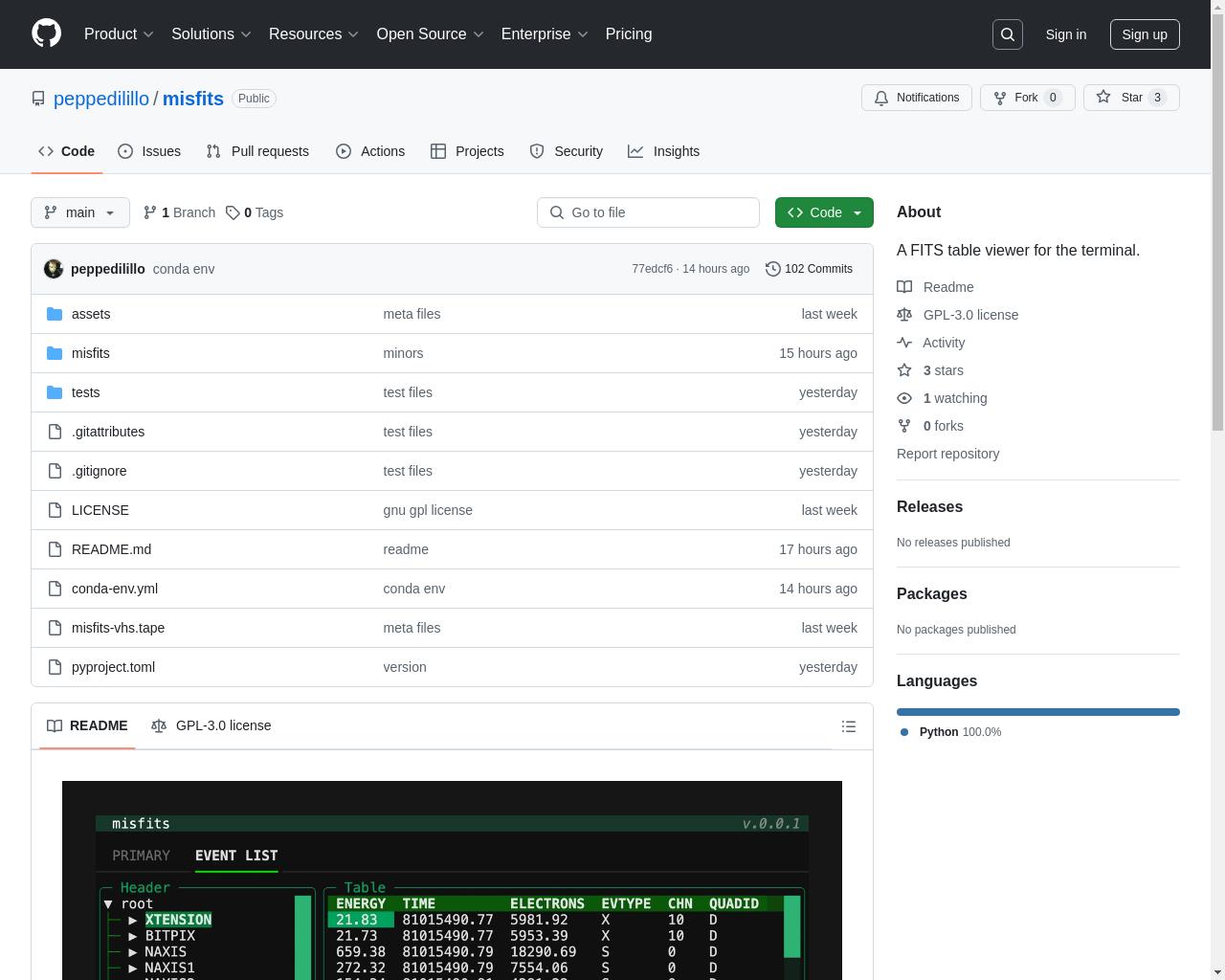The height and width of the screenshot is (980, 1225).
Task: Click the peppedilillo avatar image
Action: point(54,269)
